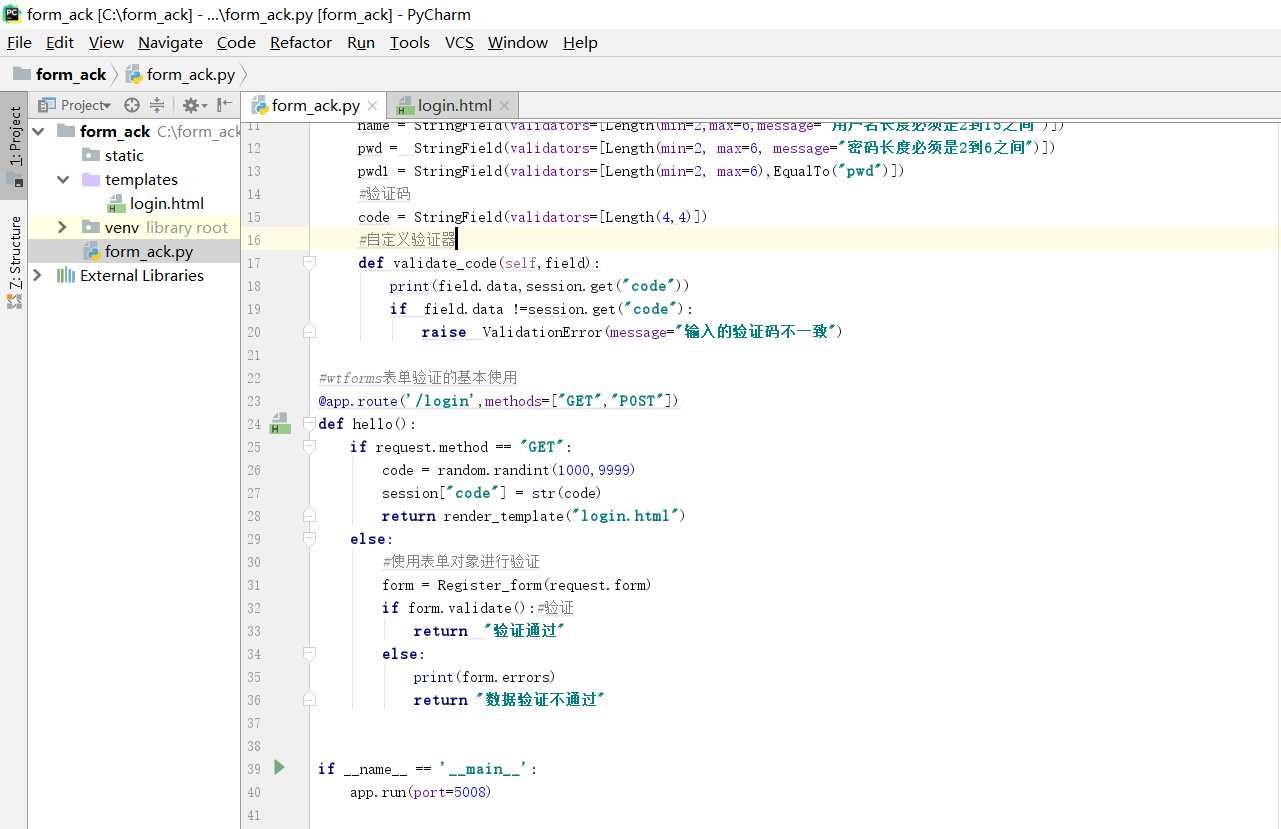
Task: Fold validate_code function at line 17
Action: (309, 262)
